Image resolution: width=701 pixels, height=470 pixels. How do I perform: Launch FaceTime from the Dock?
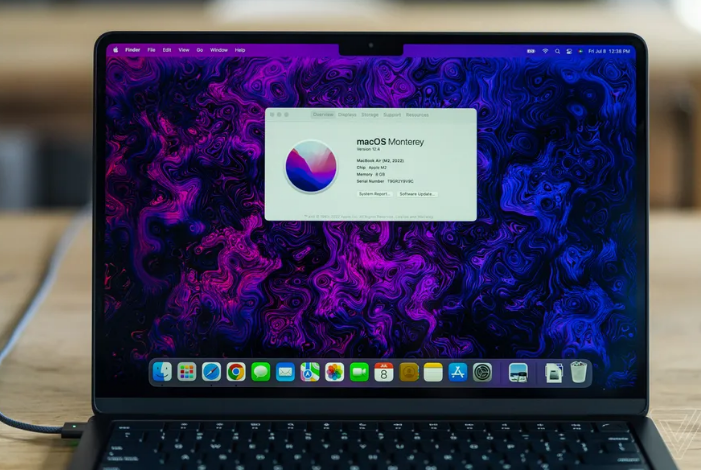359,372
